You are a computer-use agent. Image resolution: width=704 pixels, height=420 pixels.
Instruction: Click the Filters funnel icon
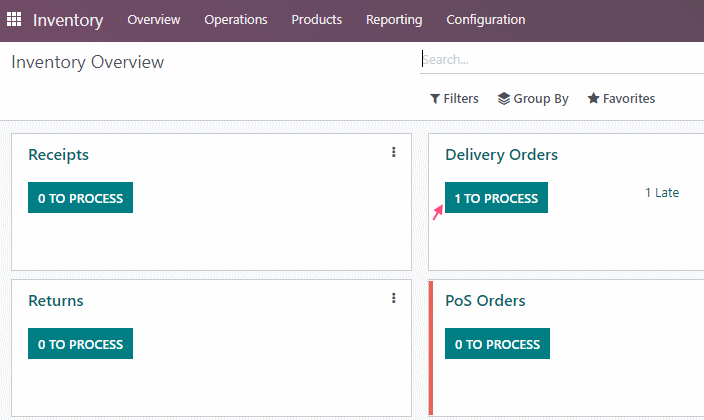click(x=435, y=98)
